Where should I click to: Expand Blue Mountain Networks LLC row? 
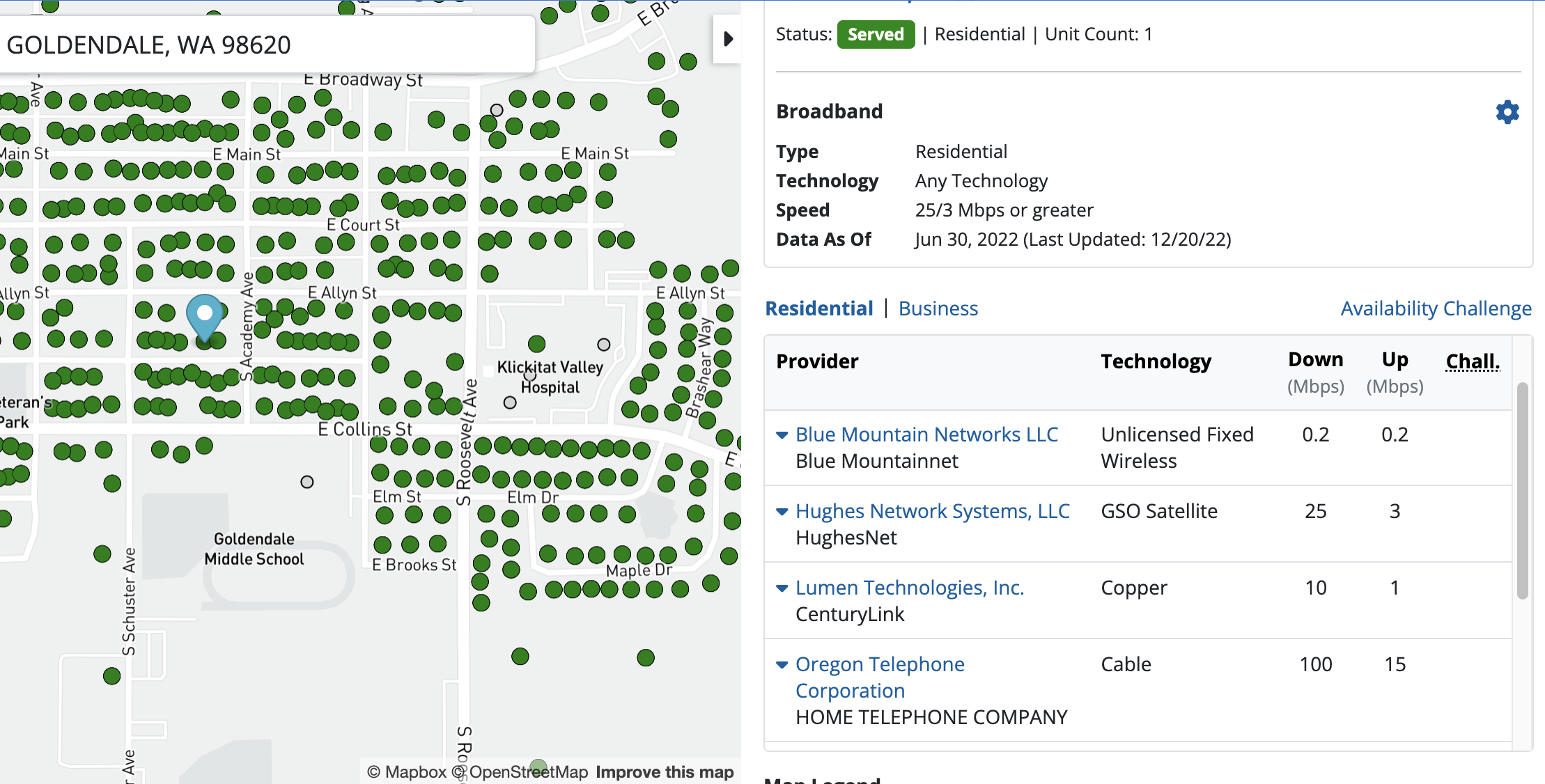[782, 435]
